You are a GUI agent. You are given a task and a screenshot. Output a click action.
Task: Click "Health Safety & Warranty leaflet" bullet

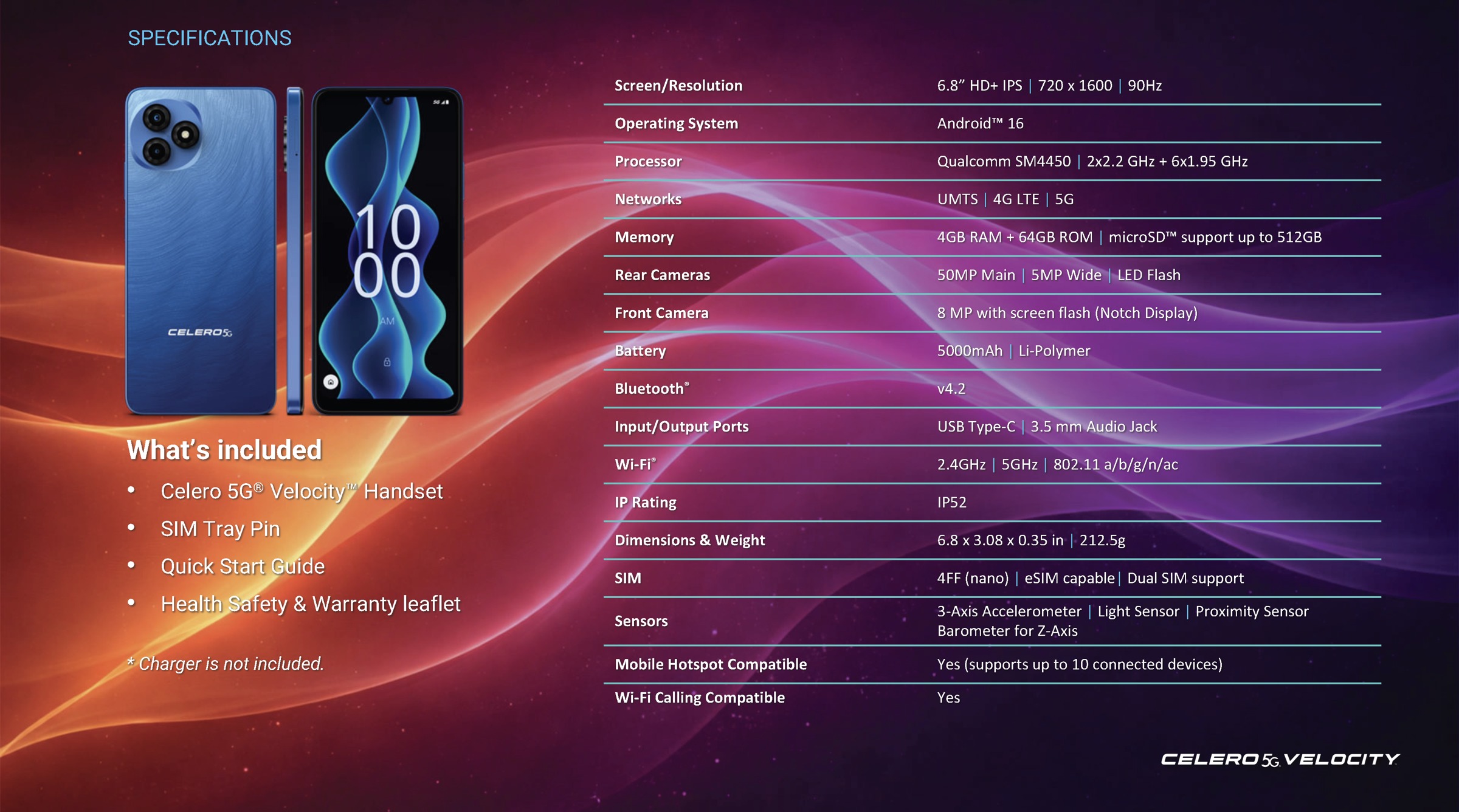pos(311,604)
